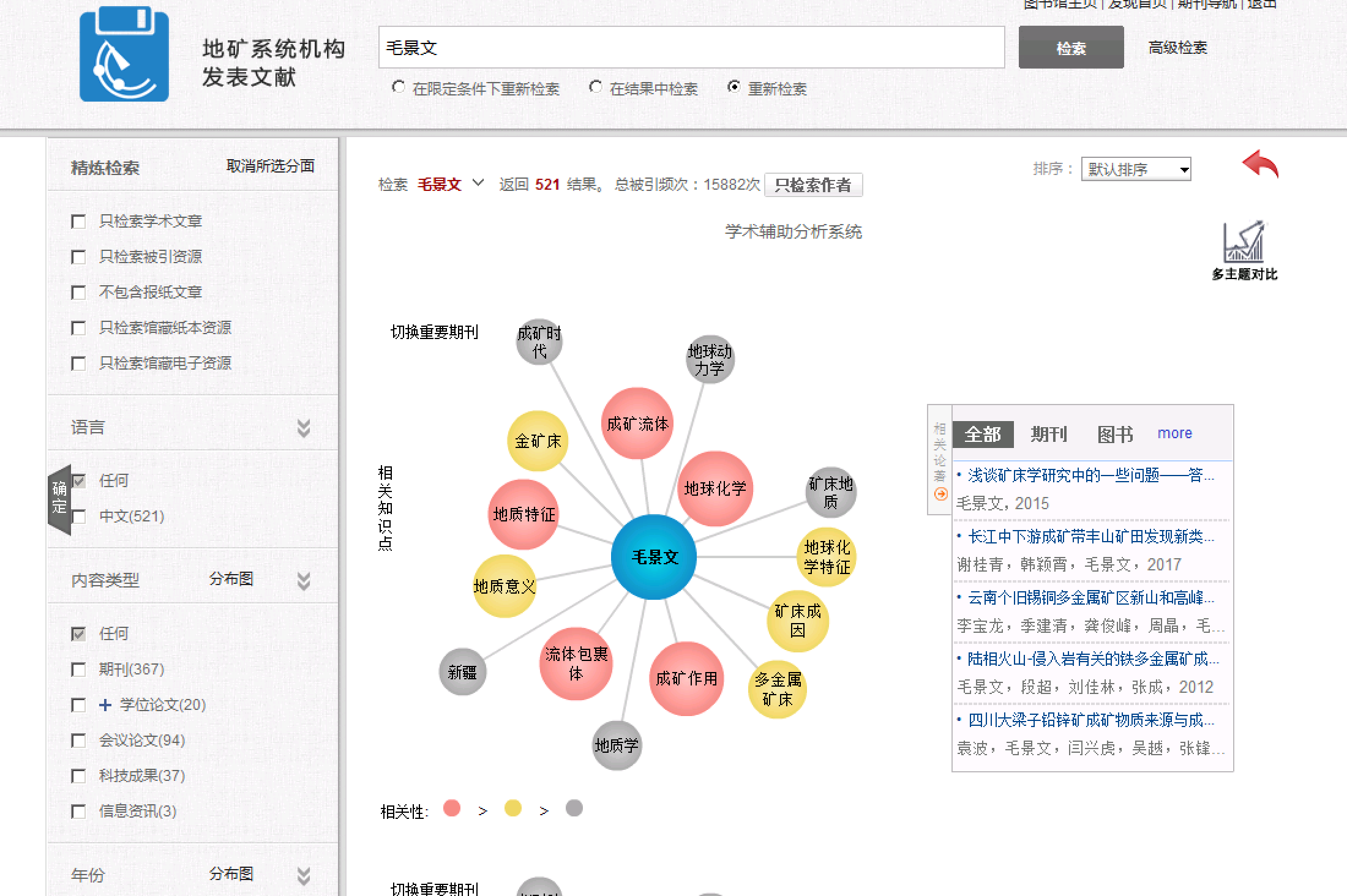Click the central 毛景文 blue node
Viewport: 1347px width, 896px height.
click(654, 557)
